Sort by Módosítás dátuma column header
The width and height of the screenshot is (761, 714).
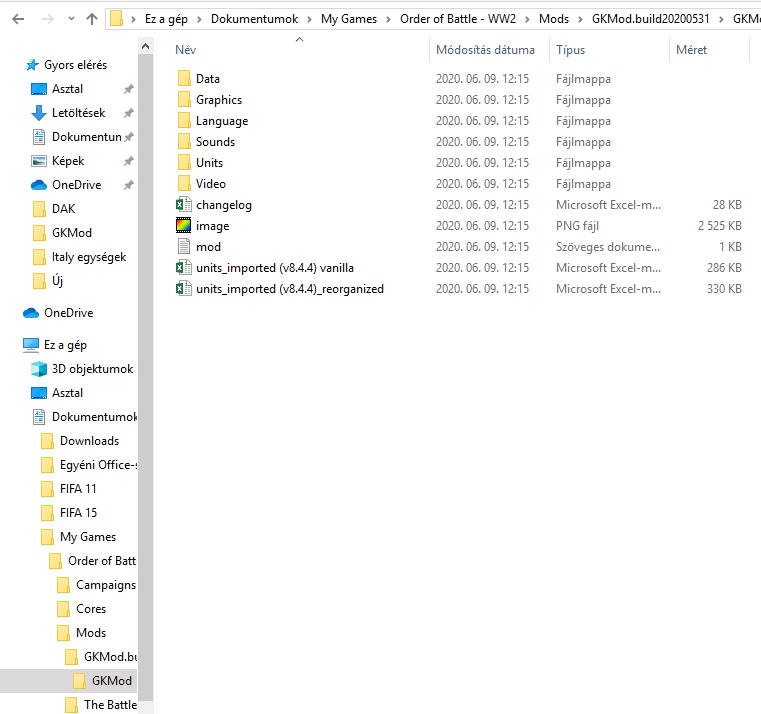point(485,50)
